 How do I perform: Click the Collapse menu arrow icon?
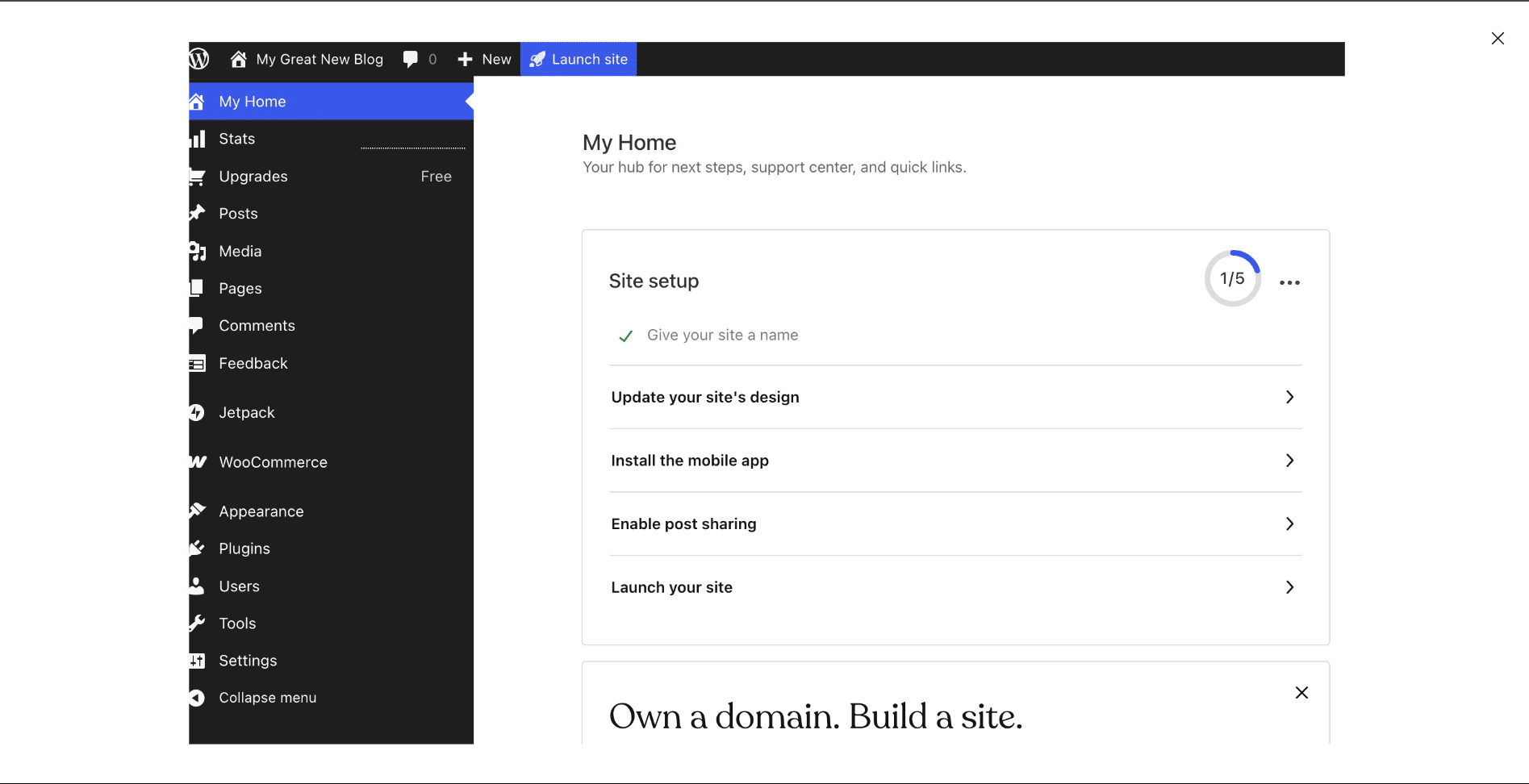(197, 698)
